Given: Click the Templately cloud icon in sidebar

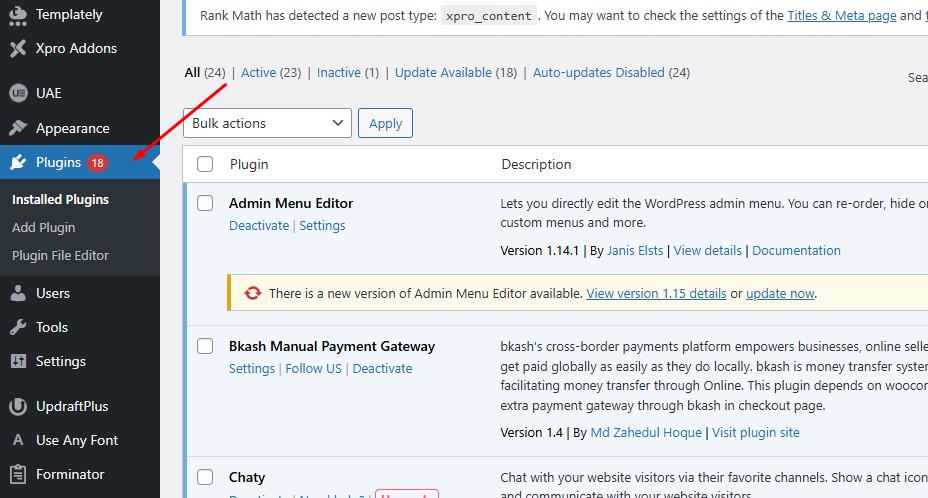Looking at the screenshot, I should 18,14.
